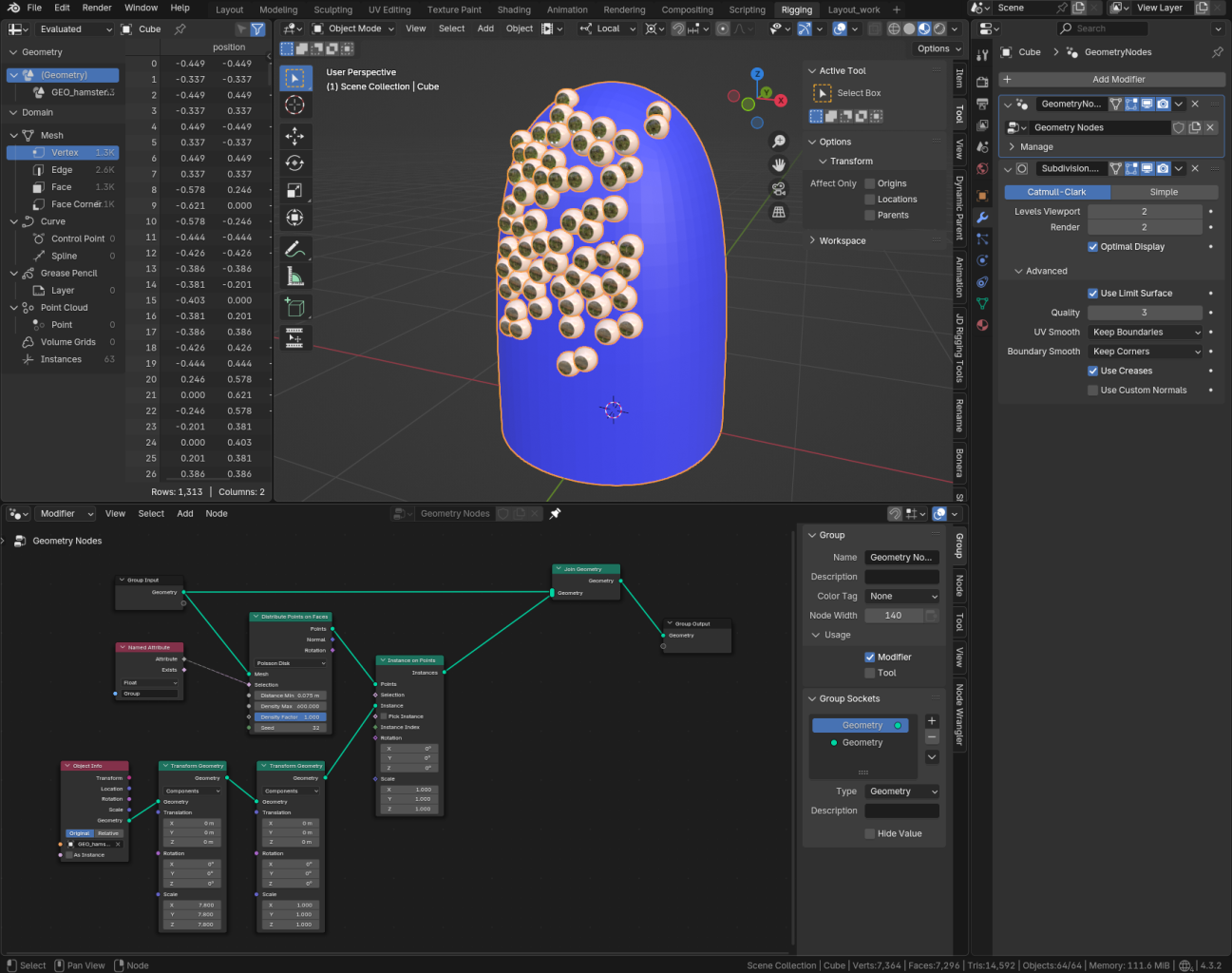Switch the subdivision algorithm to Simple

[1164, 191]
